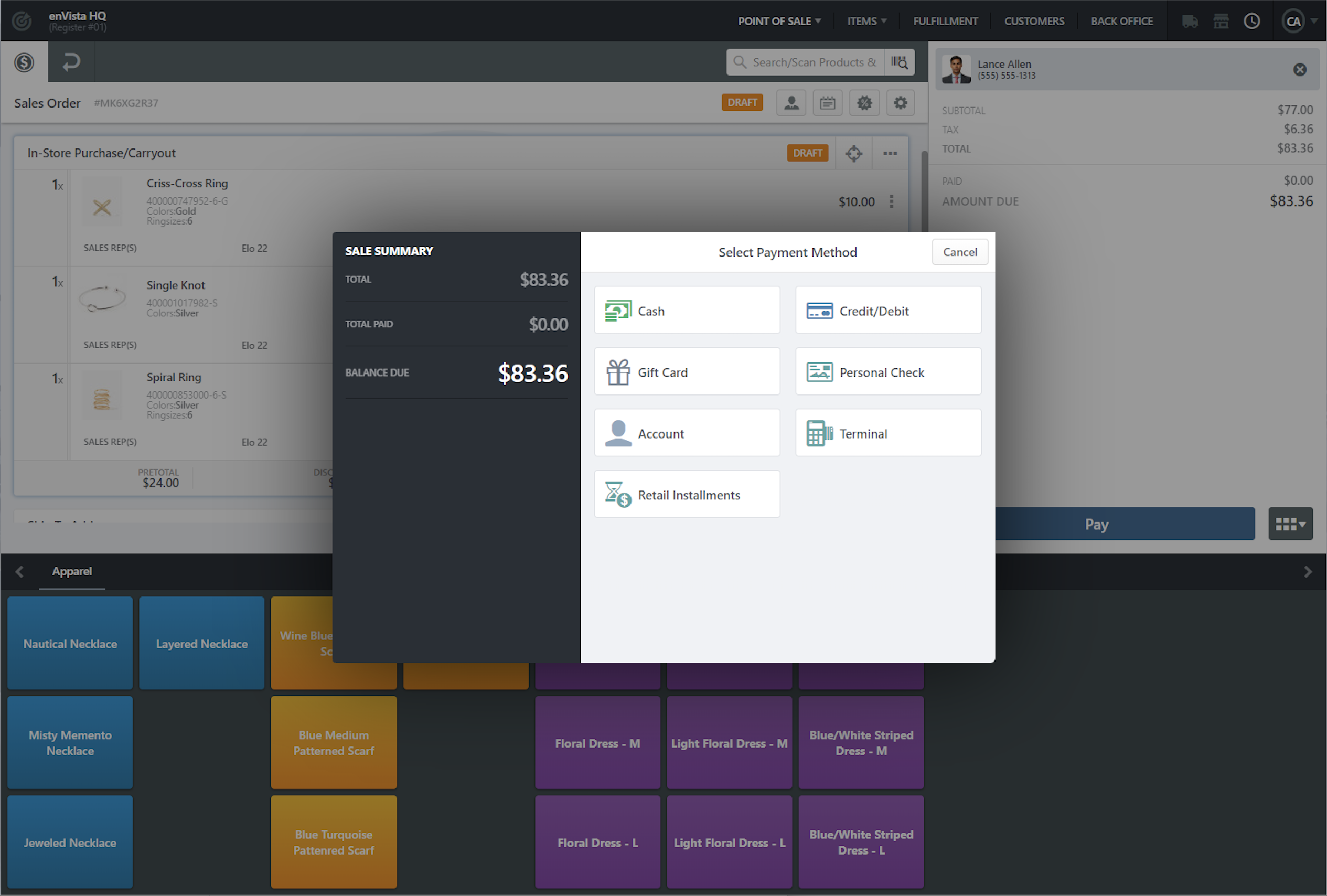Viewport: 1327px width, 896px height.
Task: Open the Point of Sale dropdown menu
Action: click(x=779, y=21)
